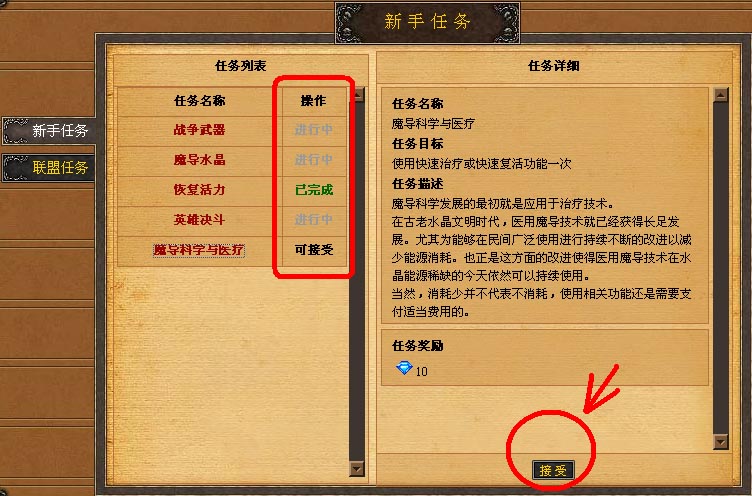Click 进行中 status next to 战争武器
The width and height of the screenshot is (752, 496).
click(x=314, y=130)
